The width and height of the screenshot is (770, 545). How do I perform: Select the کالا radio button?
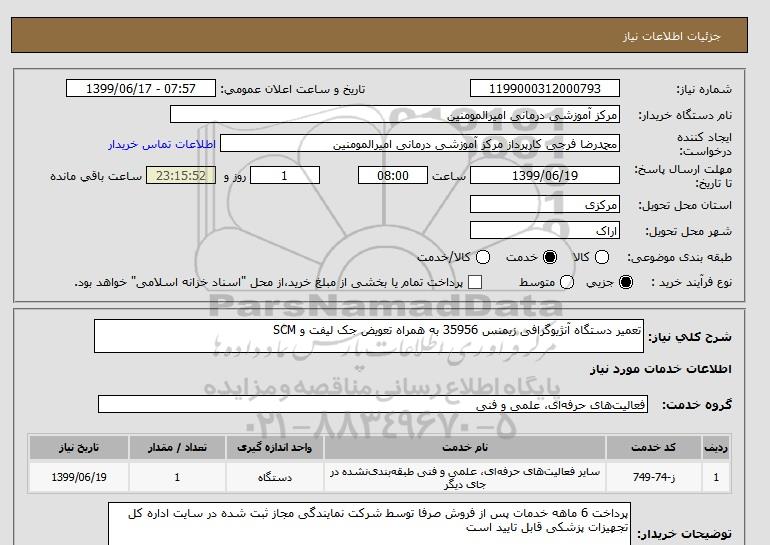click(x=602, y=257)
